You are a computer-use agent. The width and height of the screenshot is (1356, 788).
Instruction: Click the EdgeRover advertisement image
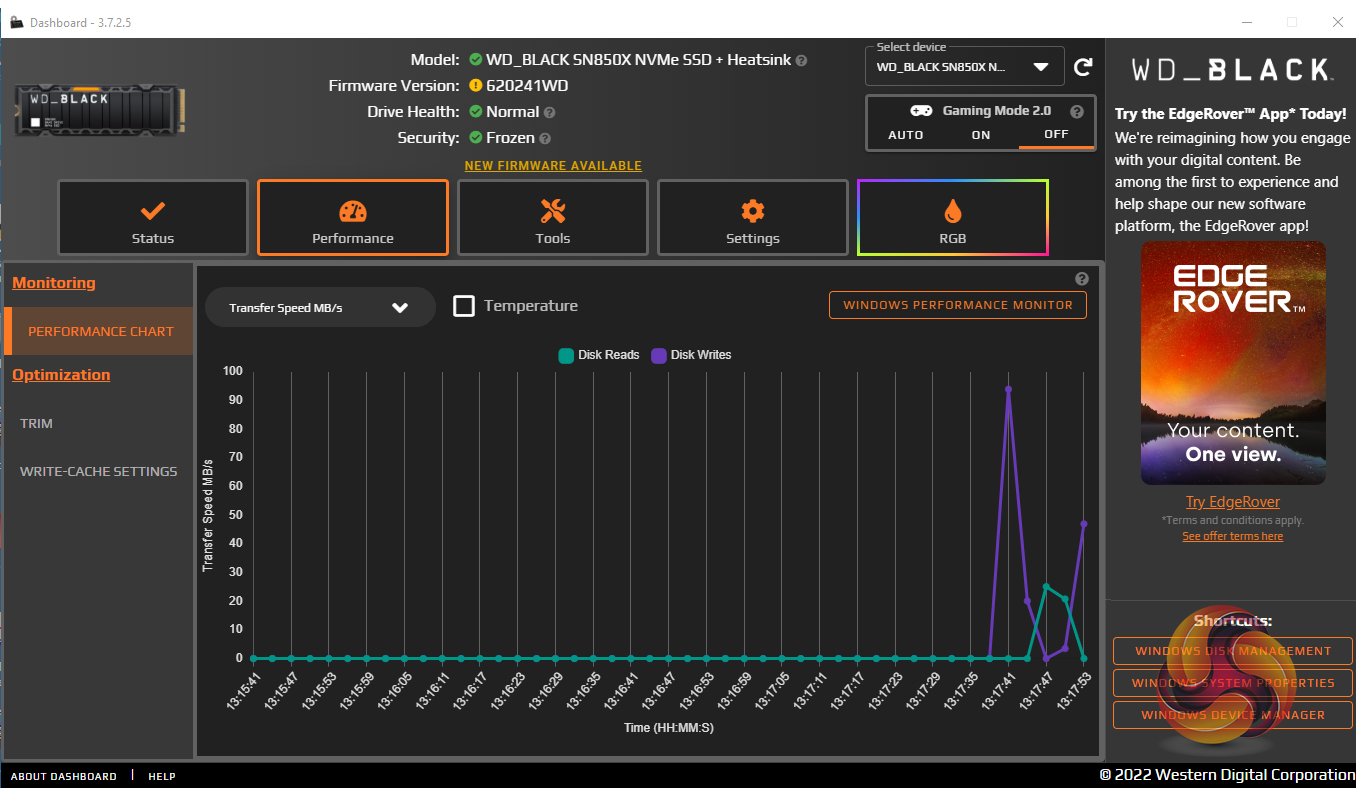click(1233, 363)
